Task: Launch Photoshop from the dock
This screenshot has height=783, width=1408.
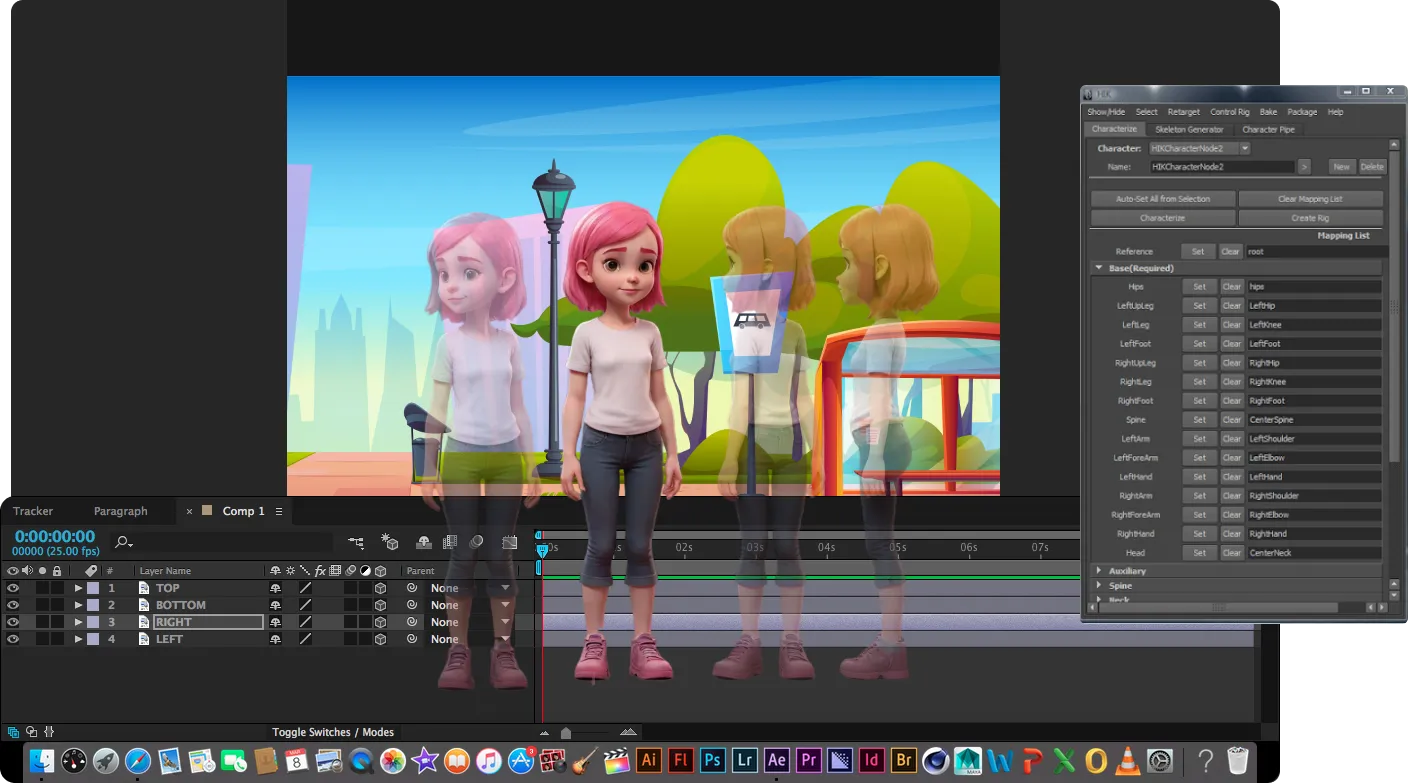Action: [712, 760]
